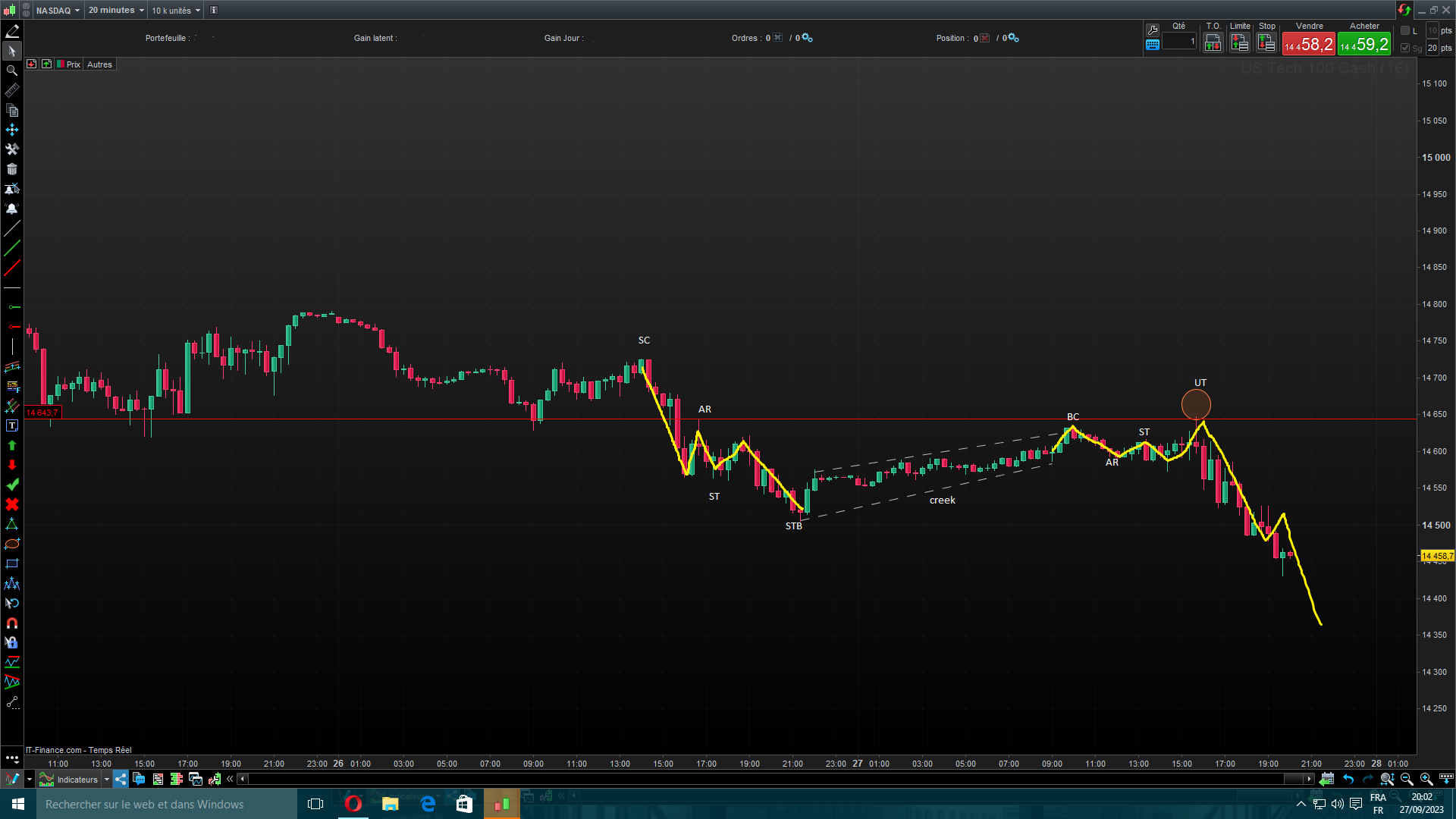This screenshot has width=1456, height=819.
Task: Open the 20 minutes timeframe dropdown
Action: 116,10
